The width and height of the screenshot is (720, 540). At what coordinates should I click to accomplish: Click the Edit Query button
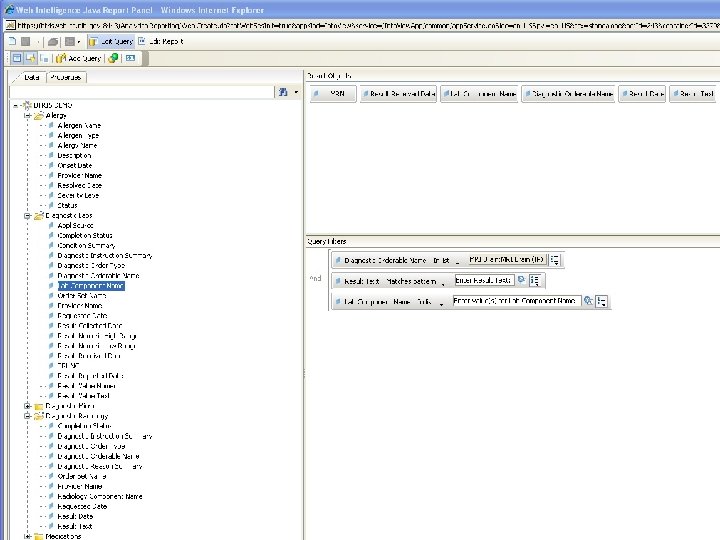[111, 41]
